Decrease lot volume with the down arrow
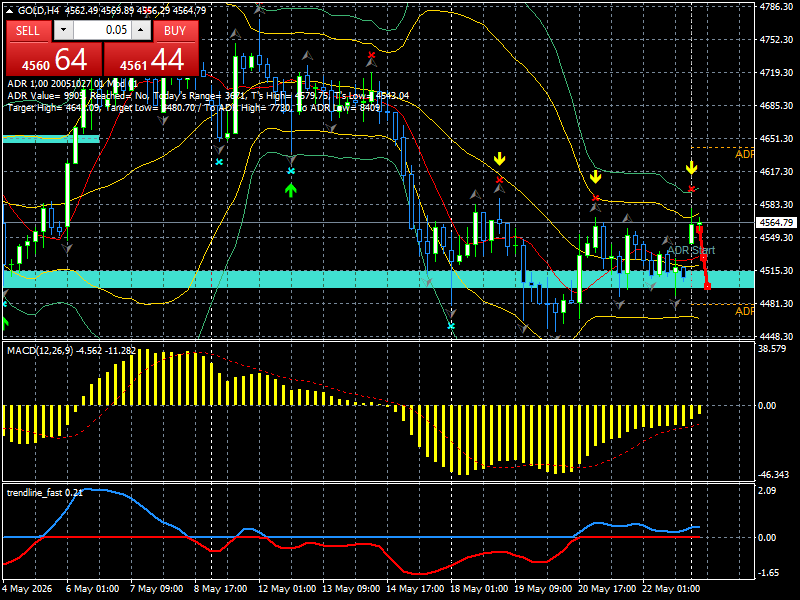800x600 pixels. (63, 30)
